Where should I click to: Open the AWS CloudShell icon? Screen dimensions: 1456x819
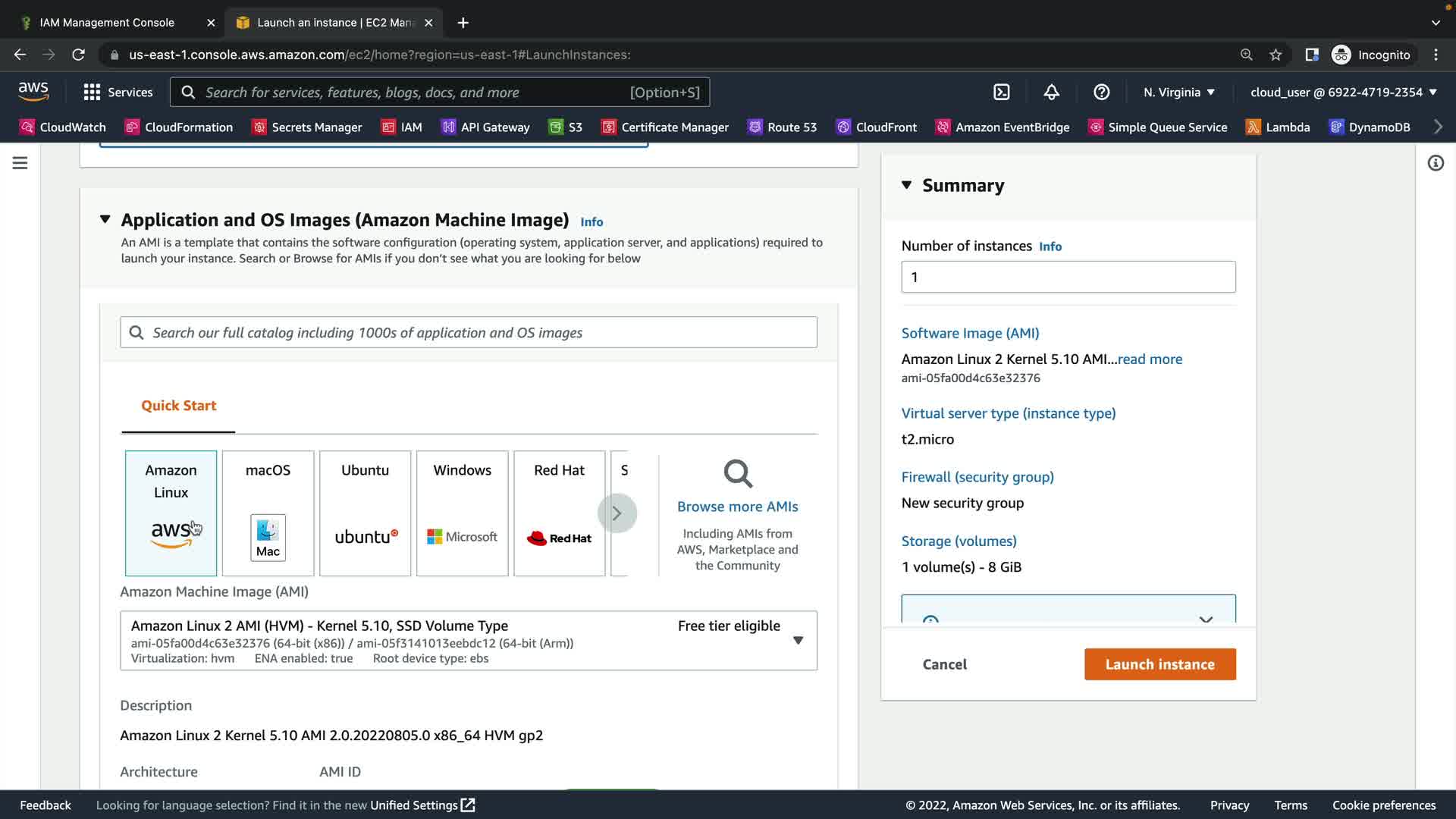pyautogui.click(x=1002, y=92)
